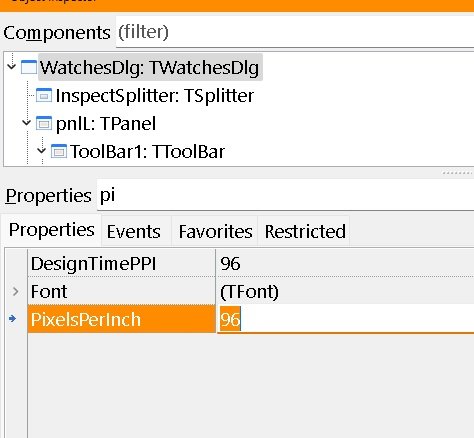Open the Favorites tab
Viewport: 474px width, 438px height.
tap(215, 231)
